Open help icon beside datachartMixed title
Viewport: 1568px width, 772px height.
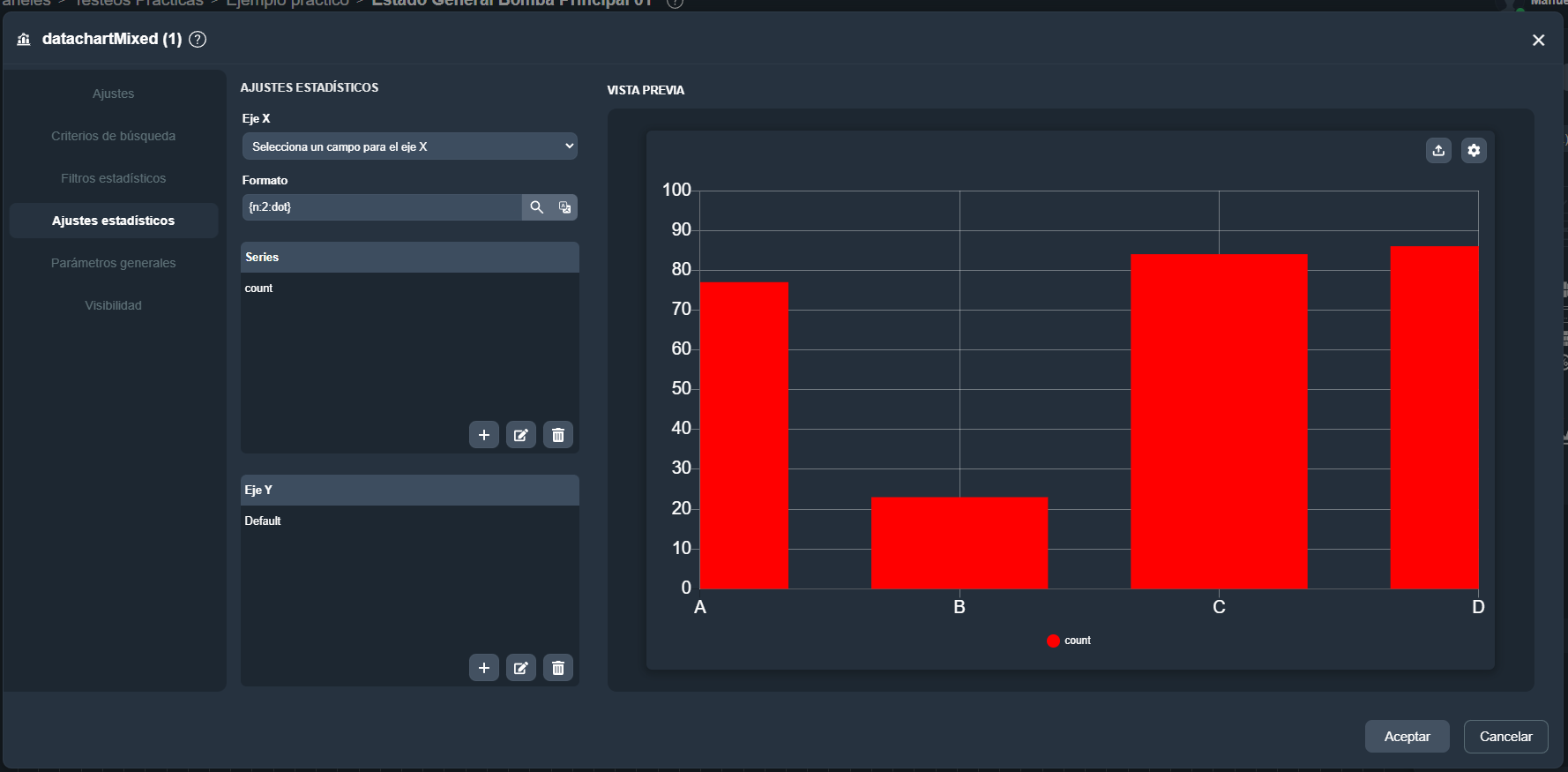pyautogui.click(x=198, y=39)
